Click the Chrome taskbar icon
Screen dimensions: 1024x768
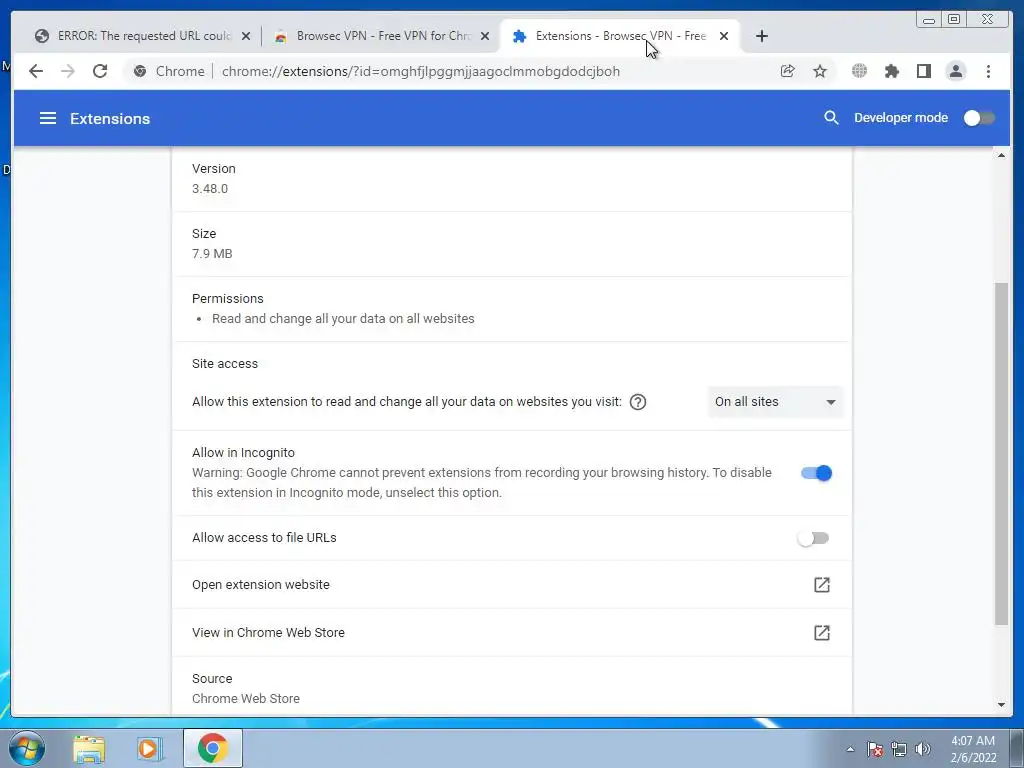212,748
